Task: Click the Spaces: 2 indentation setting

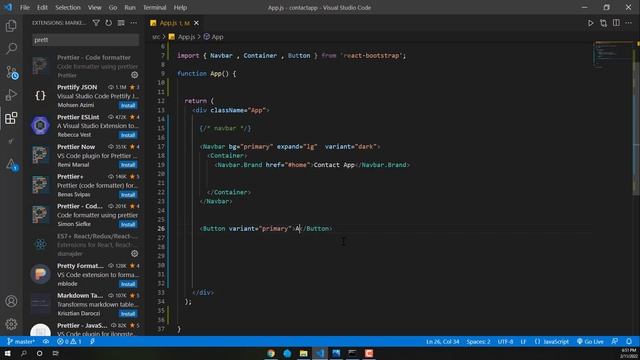Action: point(478,342)
